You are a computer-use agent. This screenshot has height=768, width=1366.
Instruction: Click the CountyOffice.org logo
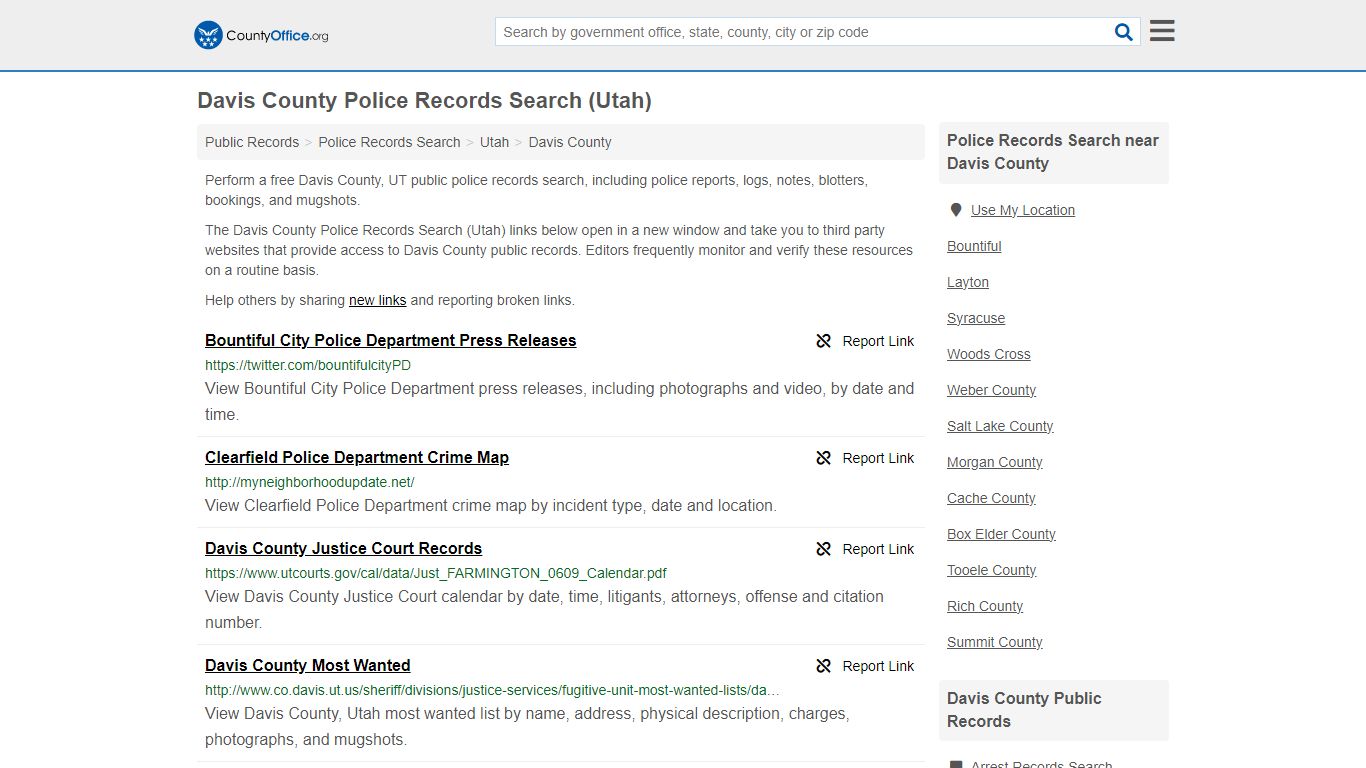(x=261, y=35)
